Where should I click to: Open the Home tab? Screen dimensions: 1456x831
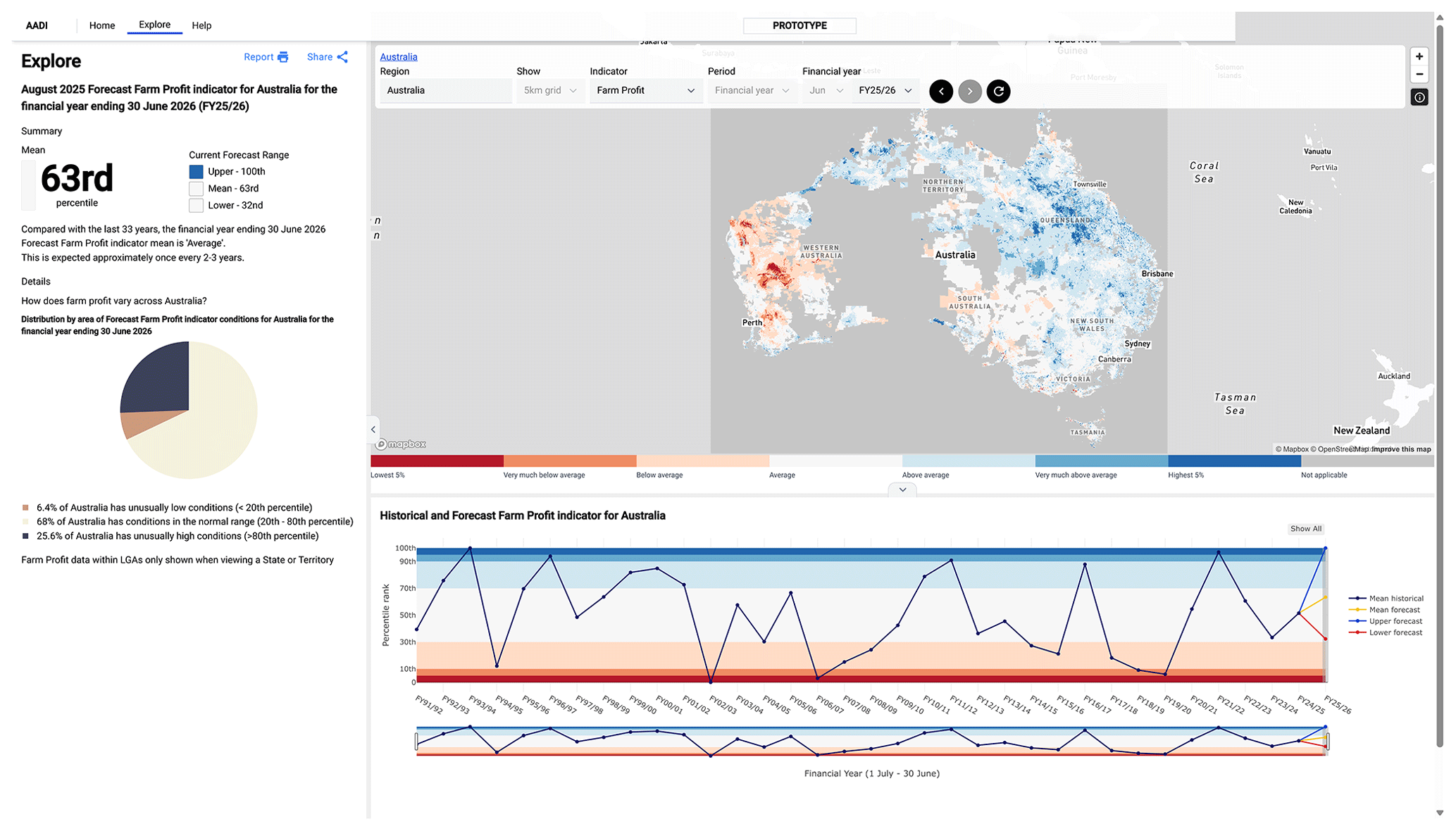[102, 25]
